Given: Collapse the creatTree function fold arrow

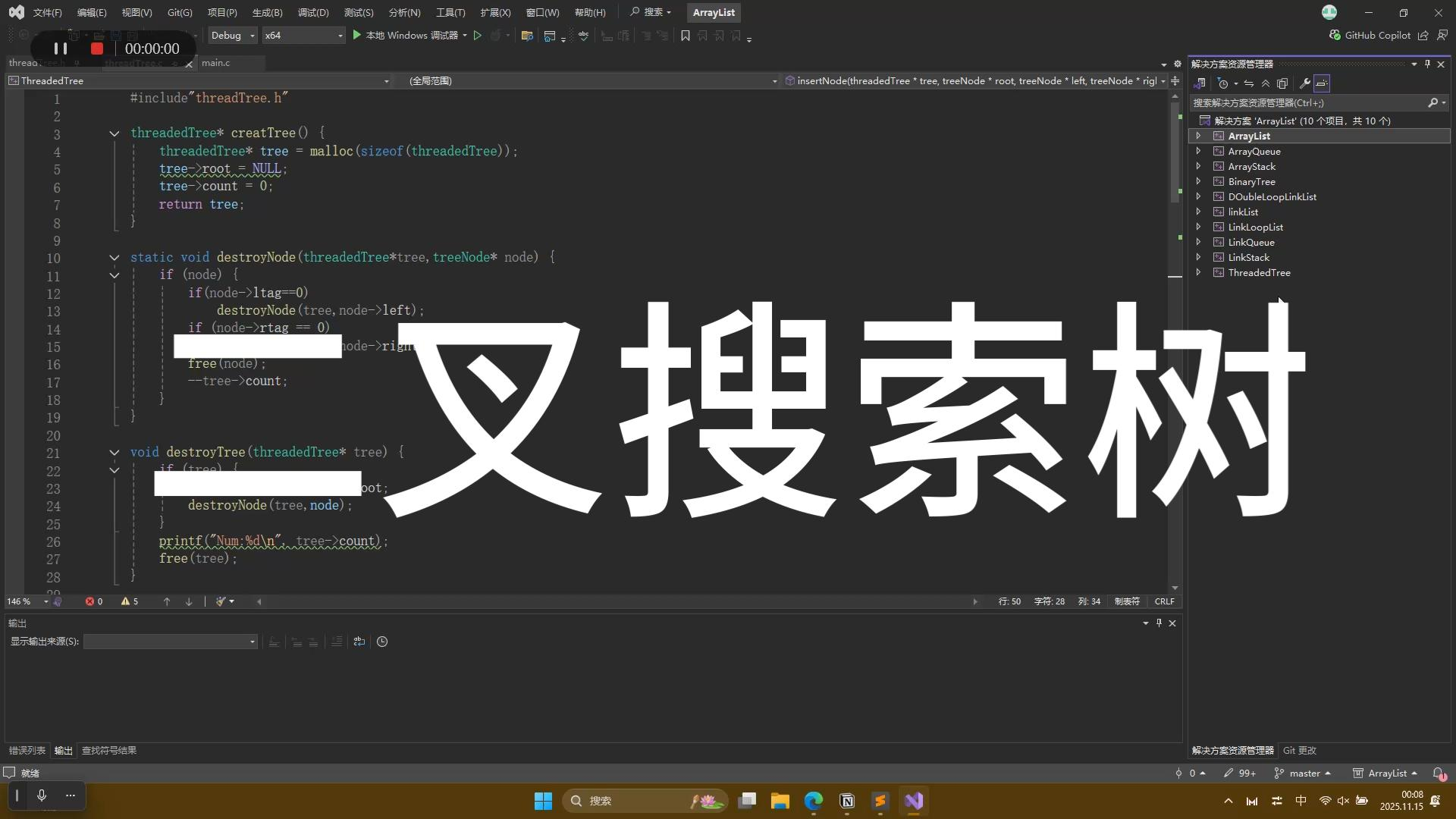Looking at the screenshot, I should pos(115,133).
